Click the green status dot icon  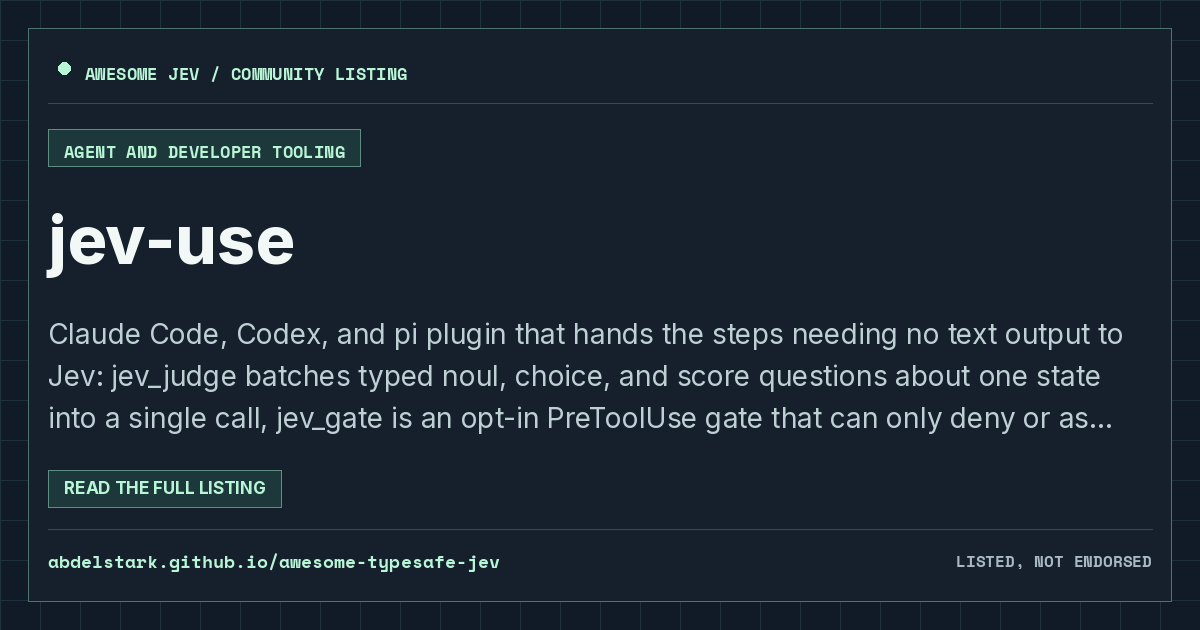[x=64, y=69]
